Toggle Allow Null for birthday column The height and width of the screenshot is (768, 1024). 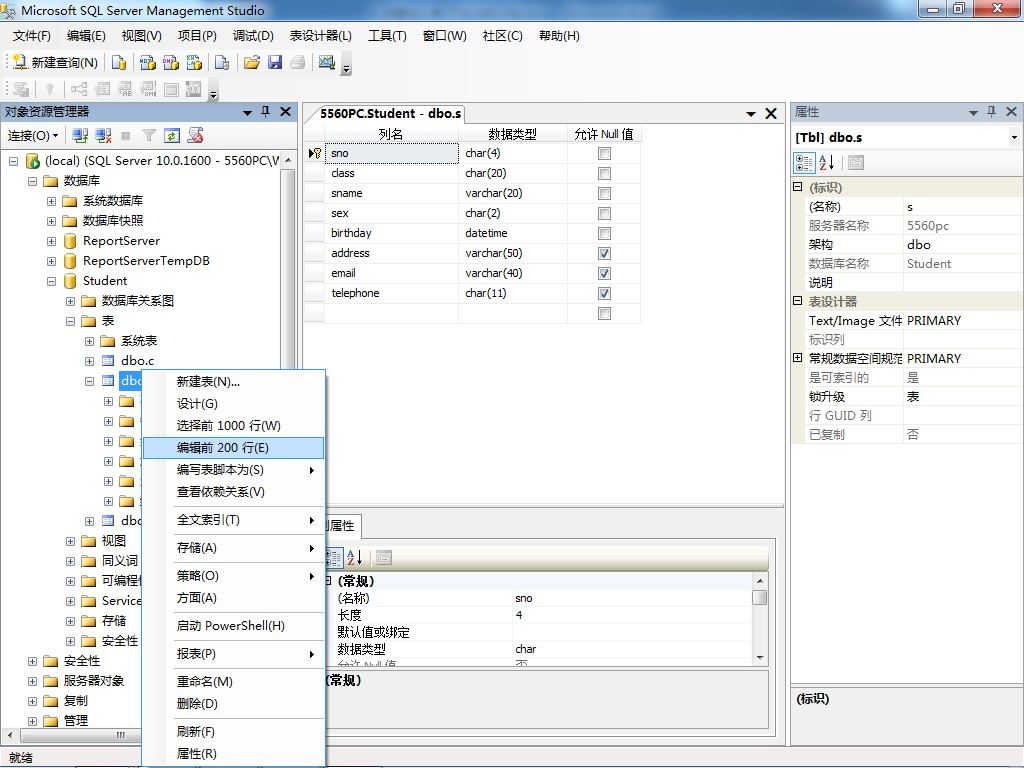(604, 233)
